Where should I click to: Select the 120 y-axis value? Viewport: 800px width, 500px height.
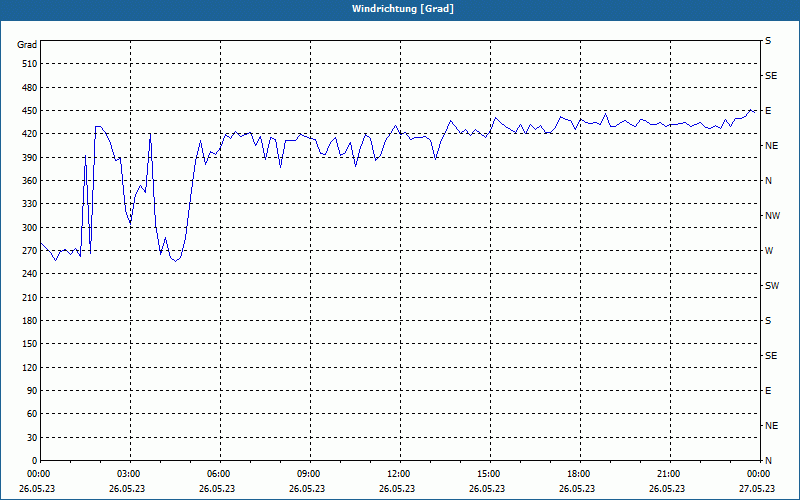30,368
